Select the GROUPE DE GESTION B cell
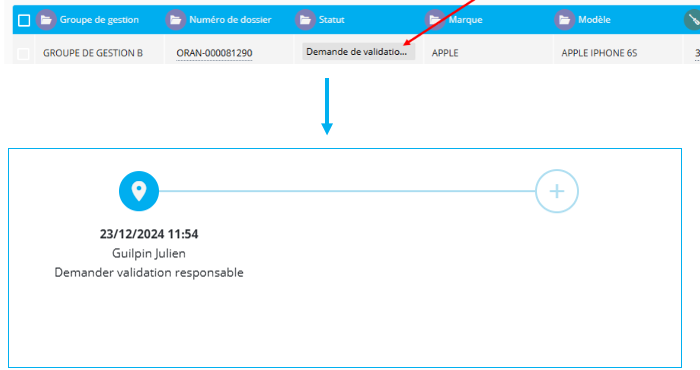700x370 pixels. click(93, 53)
